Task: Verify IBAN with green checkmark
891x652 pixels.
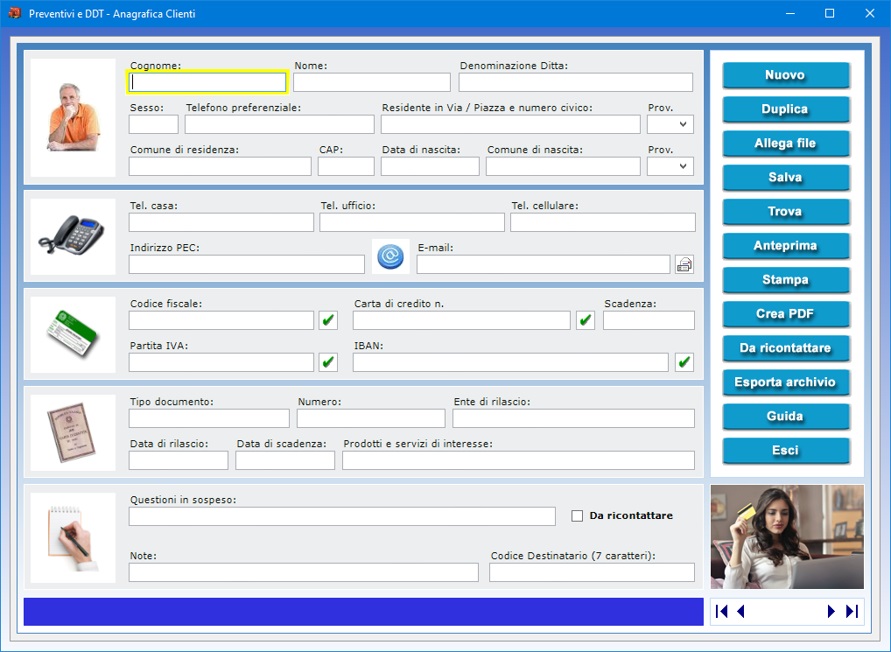Action: (684, 362)
